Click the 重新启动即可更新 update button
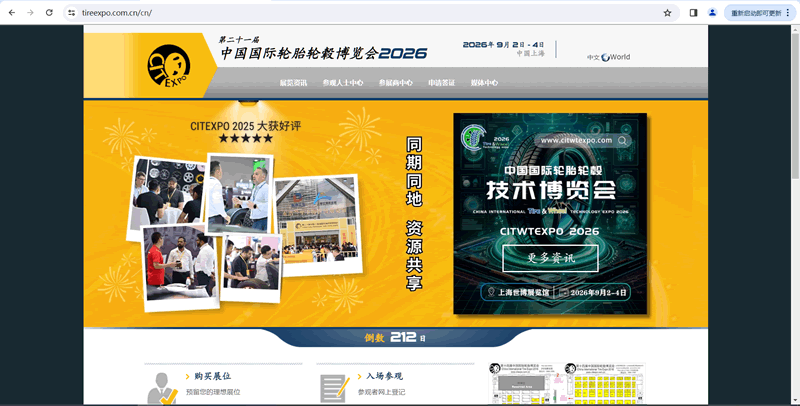 coord(759,13)
